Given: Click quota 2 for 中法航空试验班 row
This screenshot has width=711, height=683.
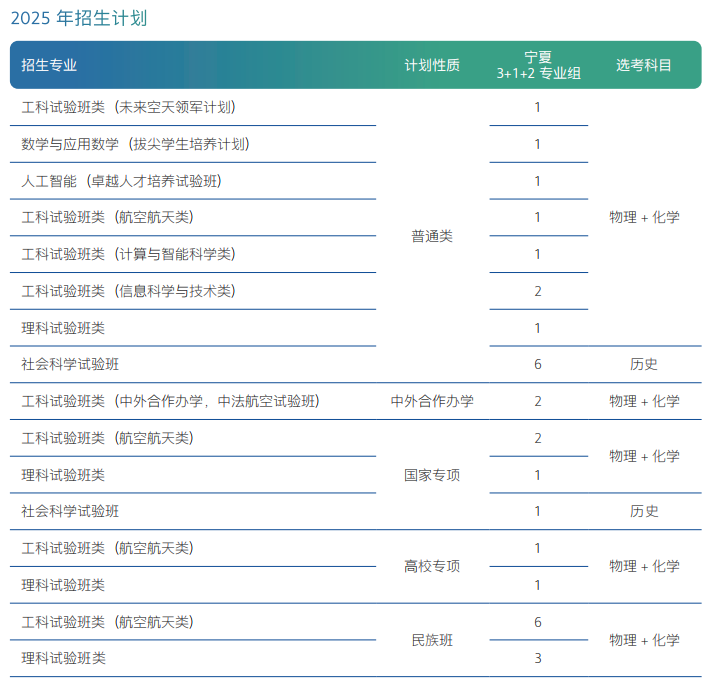Looking at the screenshot, I should (538, 401).
